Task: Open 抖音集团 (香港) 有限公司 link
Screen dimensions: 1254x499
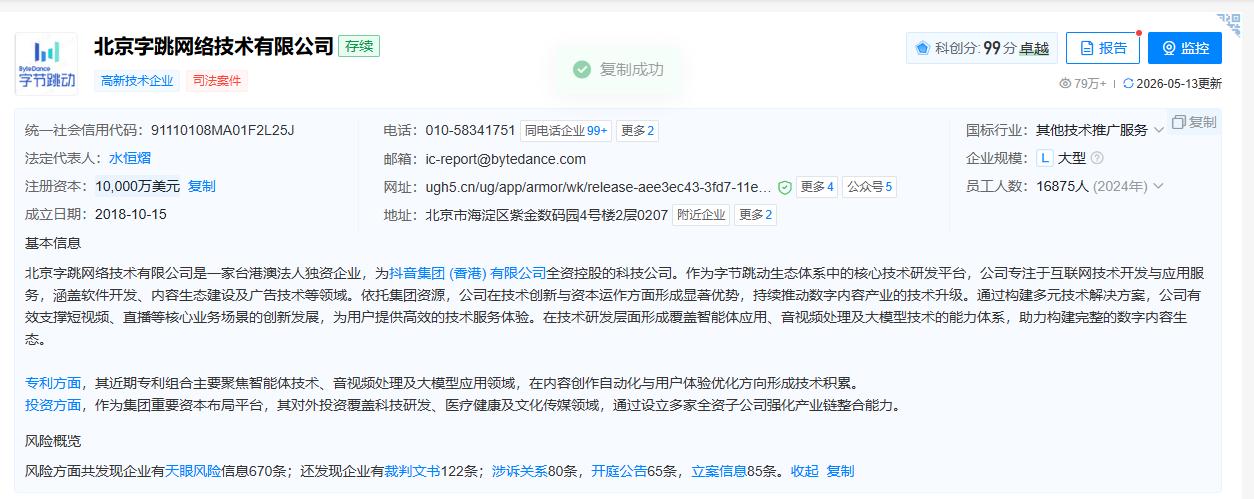Action: (x=468, y=272)
